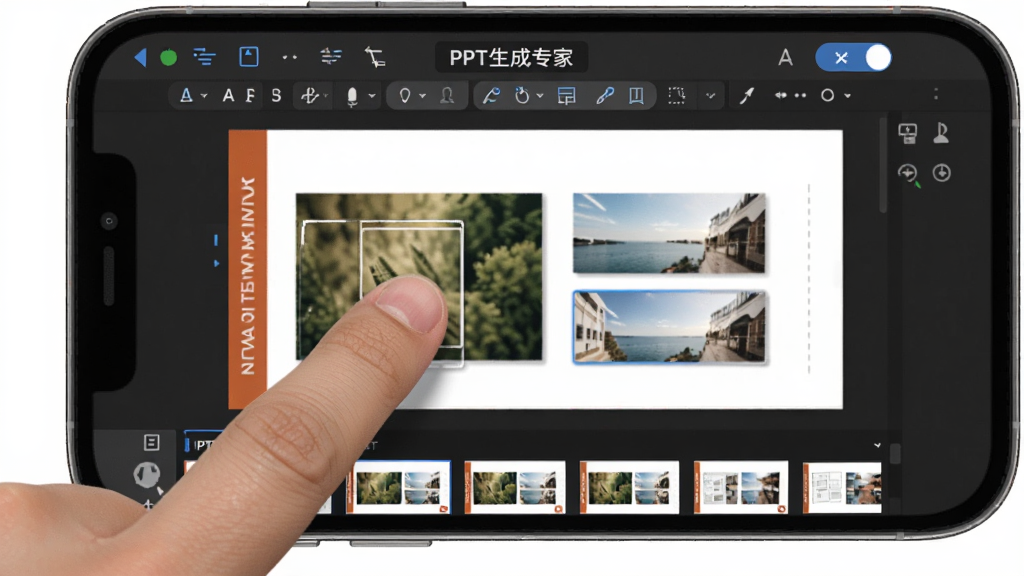Open the slide thumbnail showing document sketch and building
The image size is (1024, 576).
[741, 487]
